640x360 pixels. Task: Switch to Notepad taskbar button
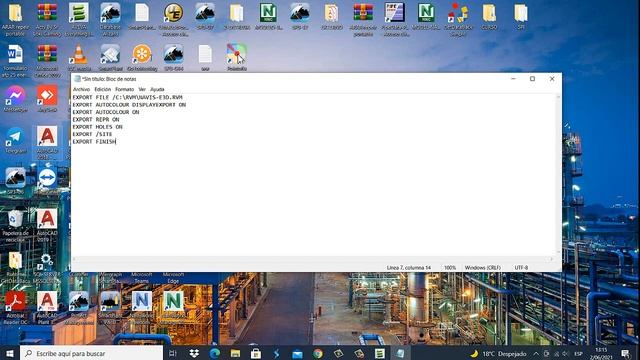pos(400,353)
